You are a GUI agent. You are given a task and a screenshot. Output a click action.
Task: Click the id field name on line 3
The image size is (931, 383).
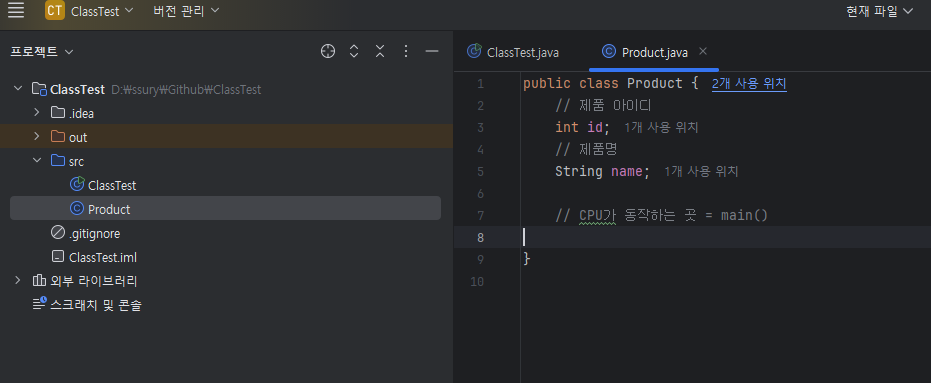coord(594,128)
